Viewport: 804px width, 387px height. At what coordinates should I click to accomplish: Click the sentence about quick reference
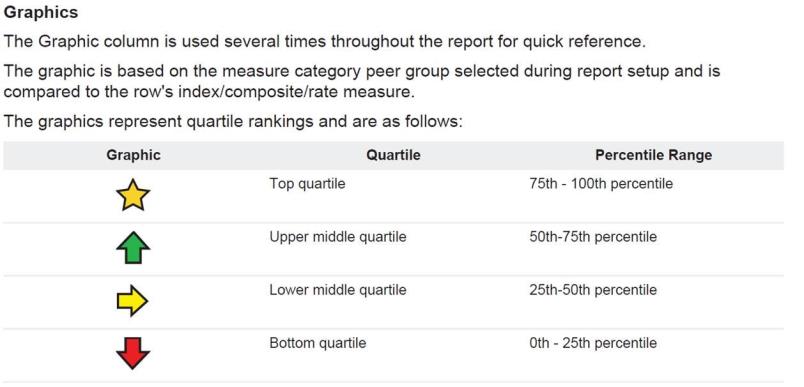point(325,42)
